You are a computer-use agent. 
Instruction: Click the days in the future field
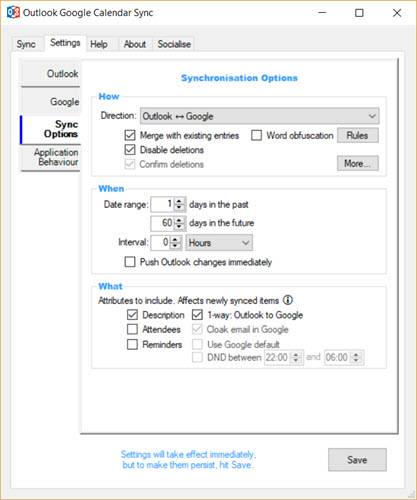[163, 223]
